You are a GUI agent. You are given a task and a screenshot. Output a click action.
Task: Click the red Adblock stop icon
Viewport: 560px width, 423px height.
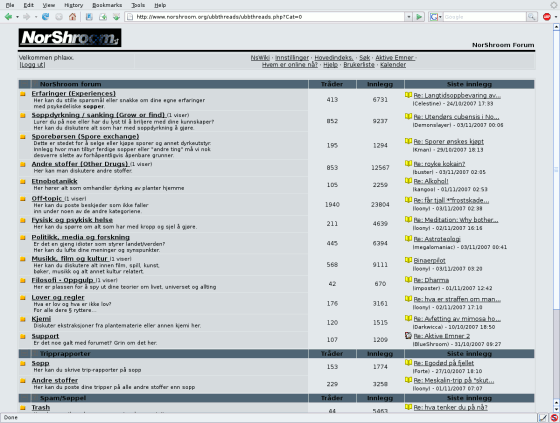tap(546, 17)
